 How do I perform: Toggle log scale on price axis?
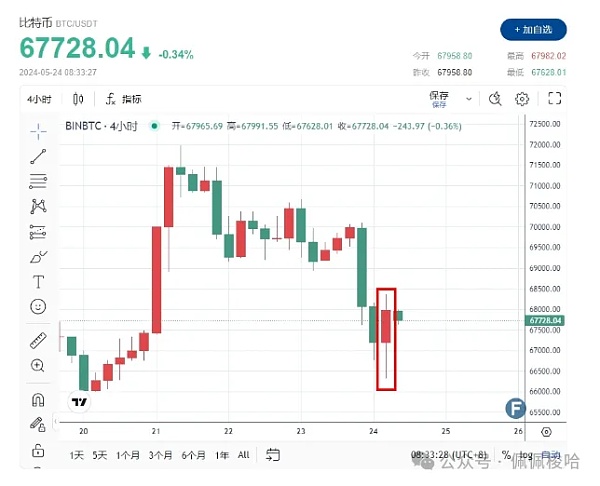524,455
